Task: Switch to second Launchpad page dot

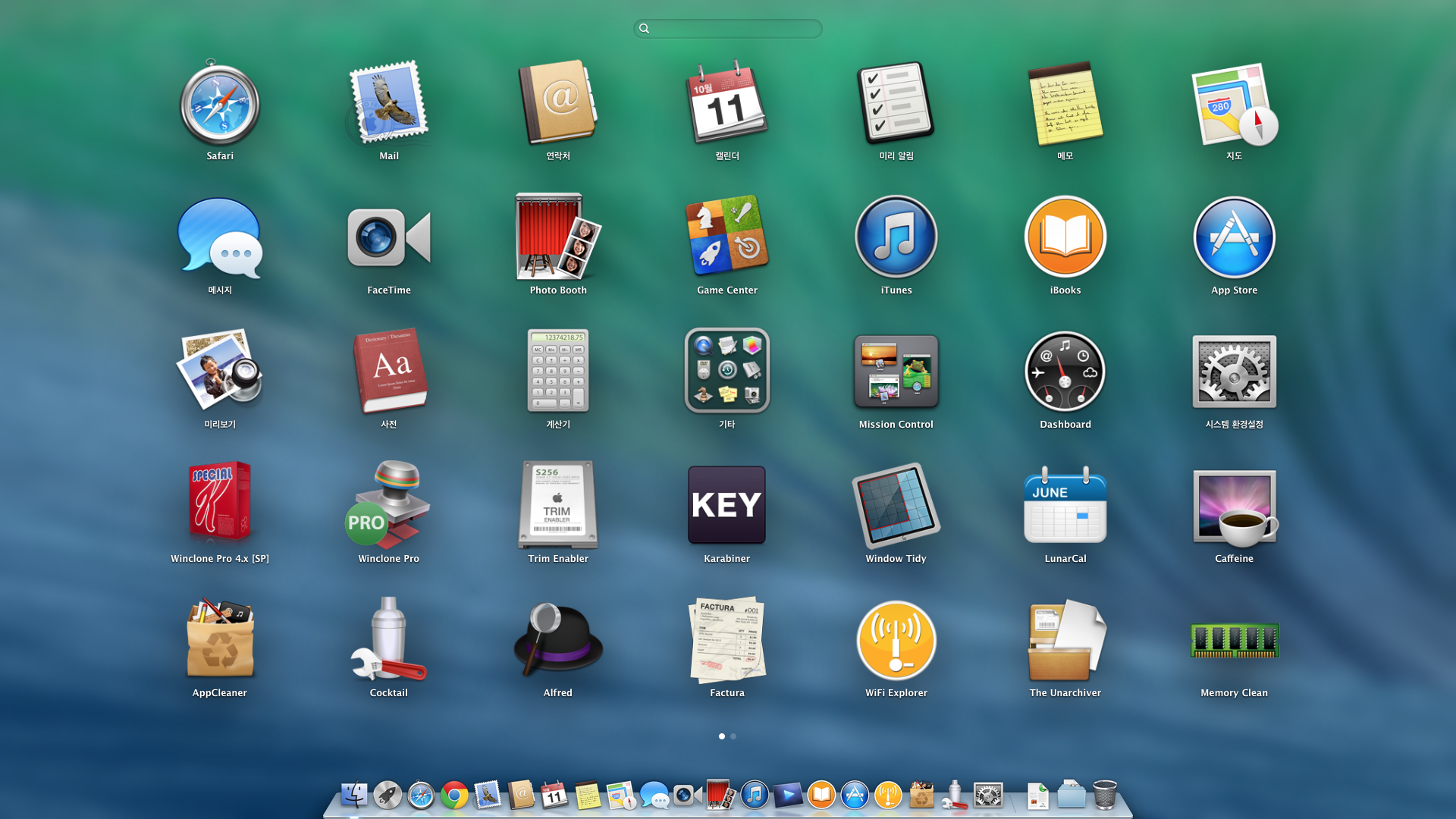Action: click(733, 736)
